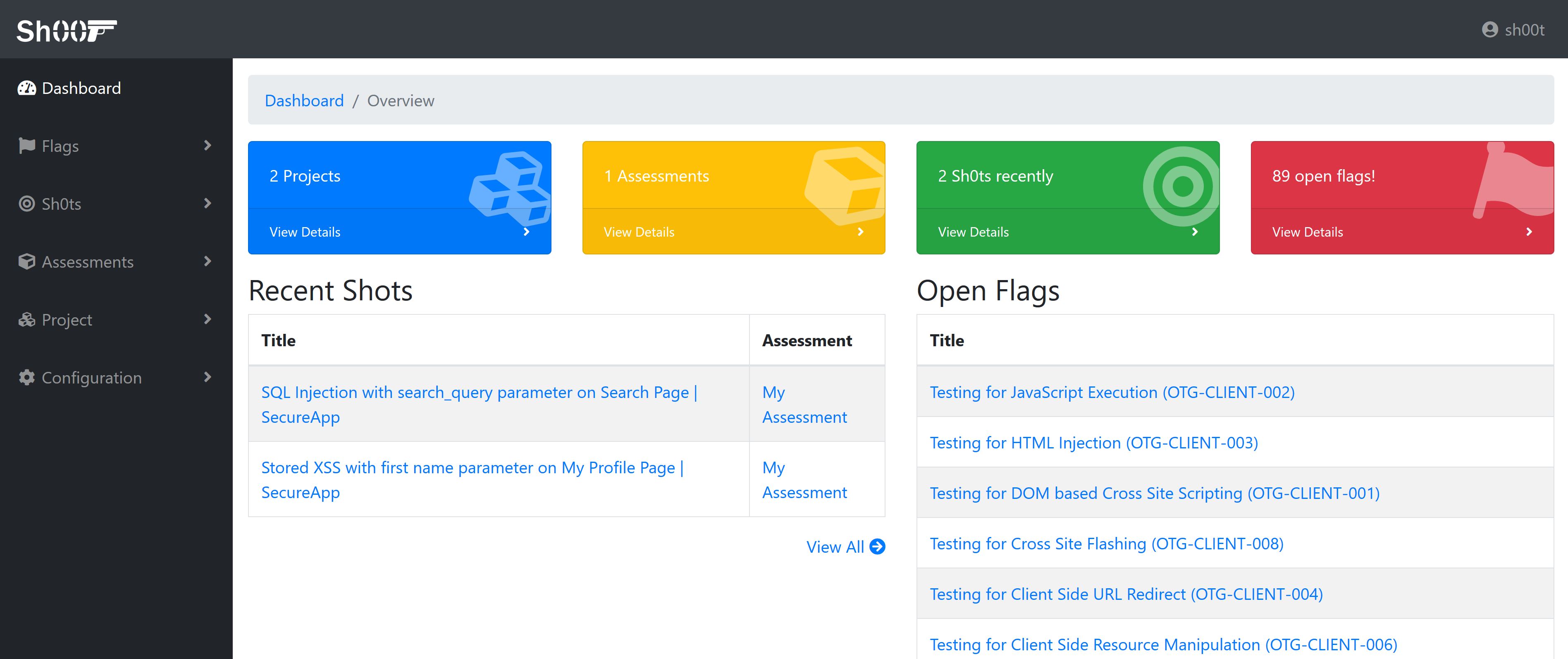Open the Flags sidebar menu
1568x659 pixels.
pyautogui.click(x=116, y=146)
